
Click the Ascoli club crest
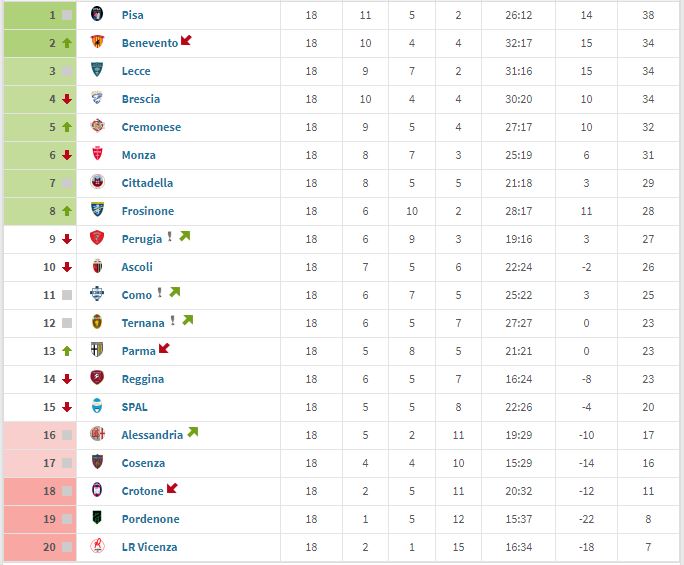[97, 267]
